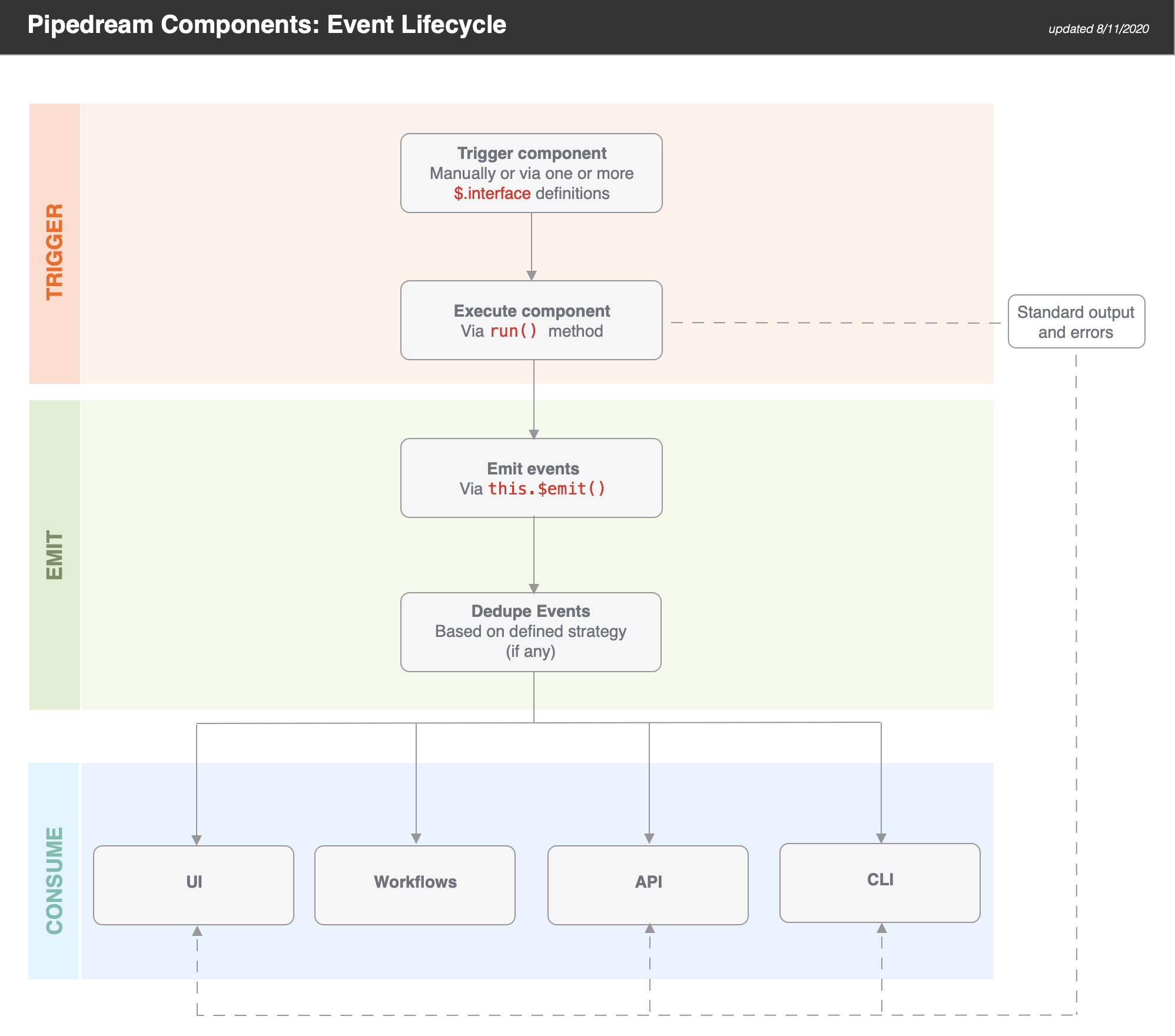Image resolution: width=1175 pixels, height=1036 pixels.
Task: Click the updated 8/11/2020 date text
Action: click(x=1098, y=29)
